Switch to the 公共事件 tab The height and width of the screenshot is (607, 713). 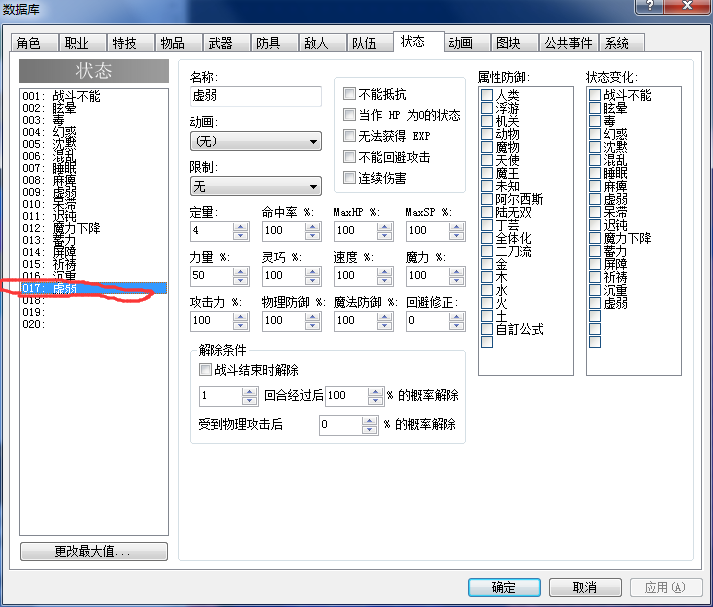click(568, 43)
